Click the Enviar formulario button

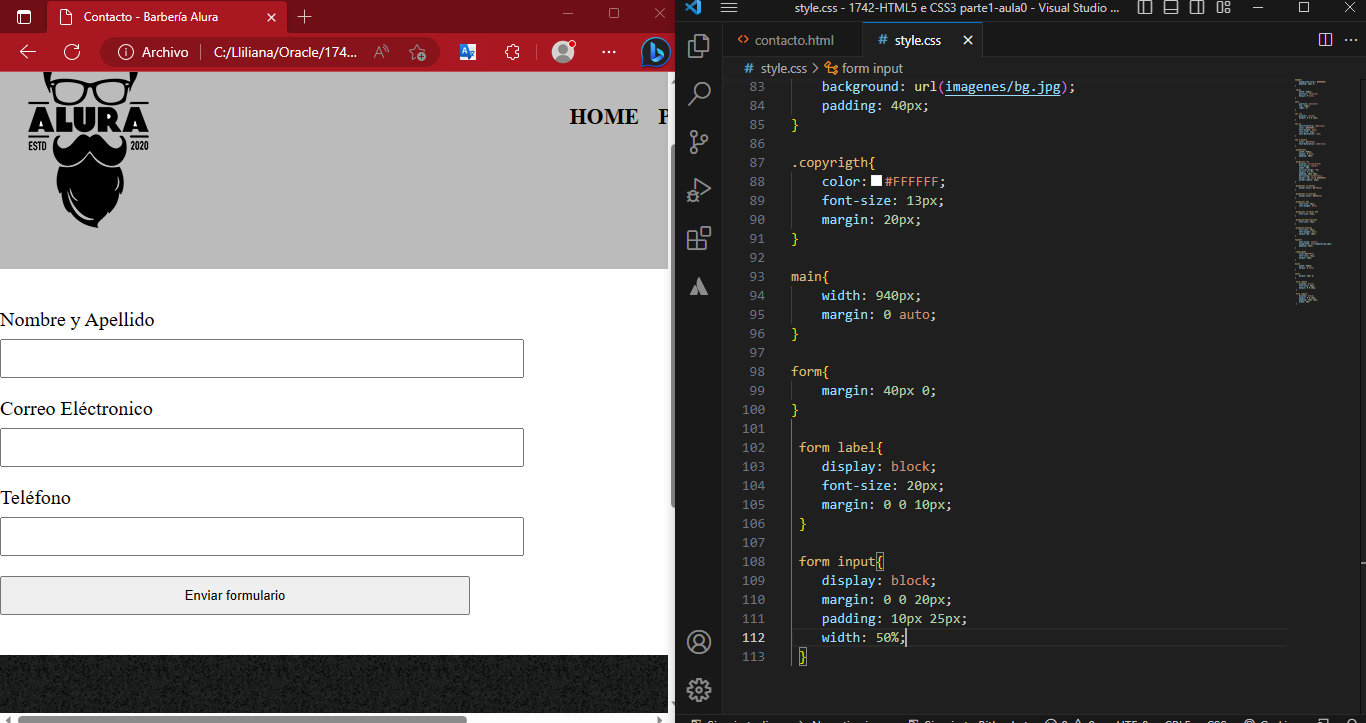tap(235, 595)
